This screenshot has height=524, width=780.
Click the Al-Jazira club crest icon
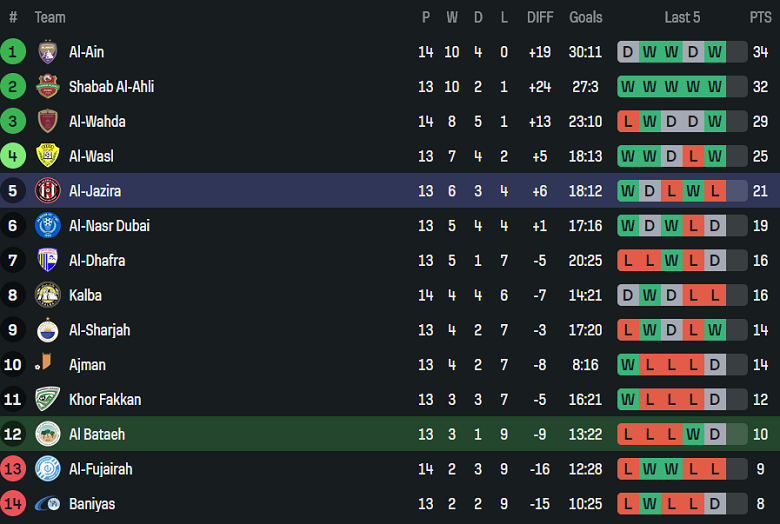click(47, 191)
